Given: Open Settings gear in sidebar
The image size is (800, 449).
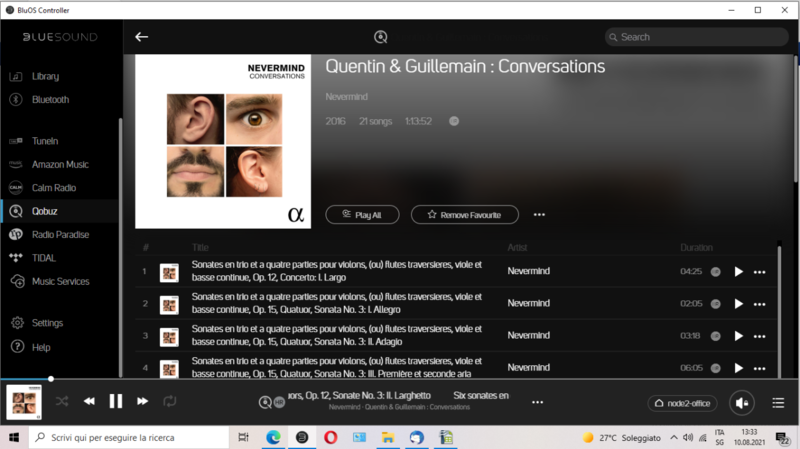Looking at the screenshot, I should point(16,323).
